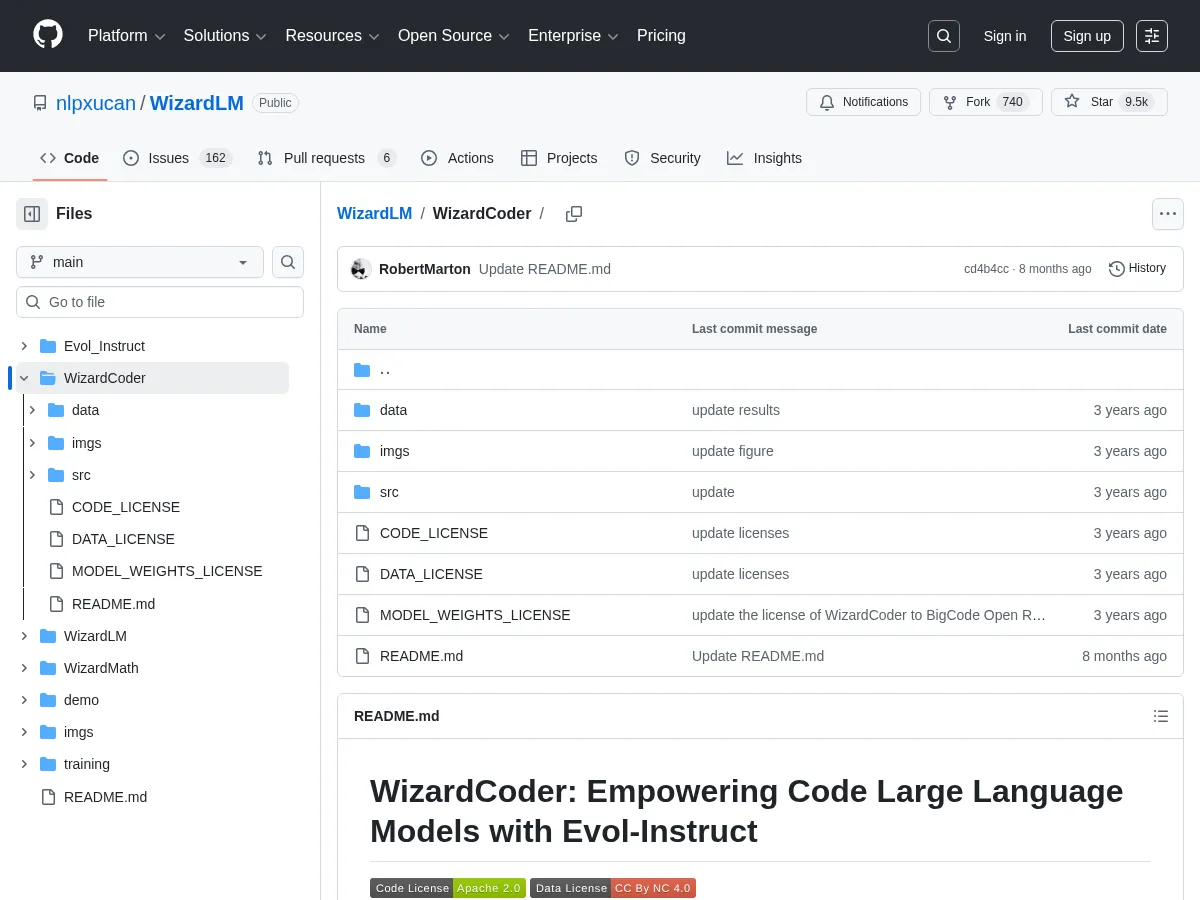Click the Apache 2.0 code license badge

448,888
